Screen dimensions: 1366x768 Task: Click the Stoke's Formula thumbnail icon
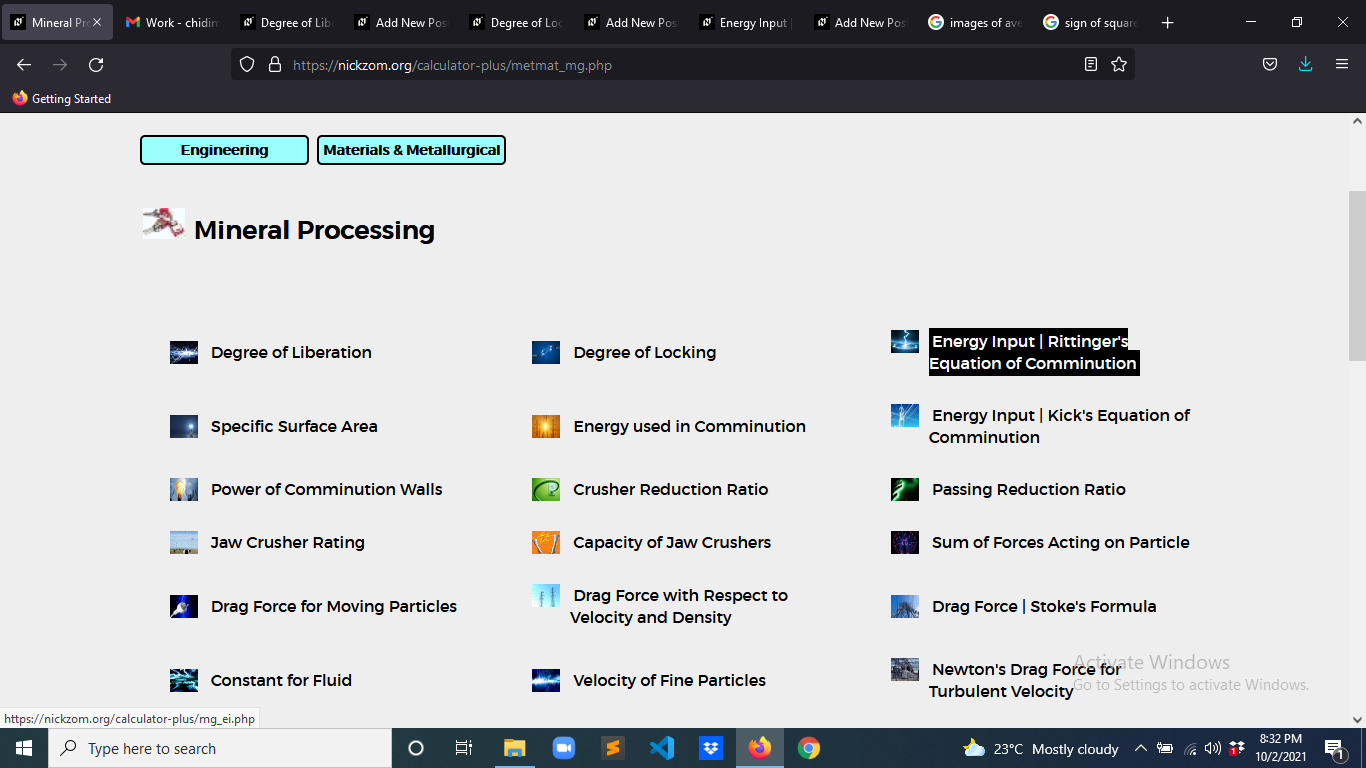point(905,606)
